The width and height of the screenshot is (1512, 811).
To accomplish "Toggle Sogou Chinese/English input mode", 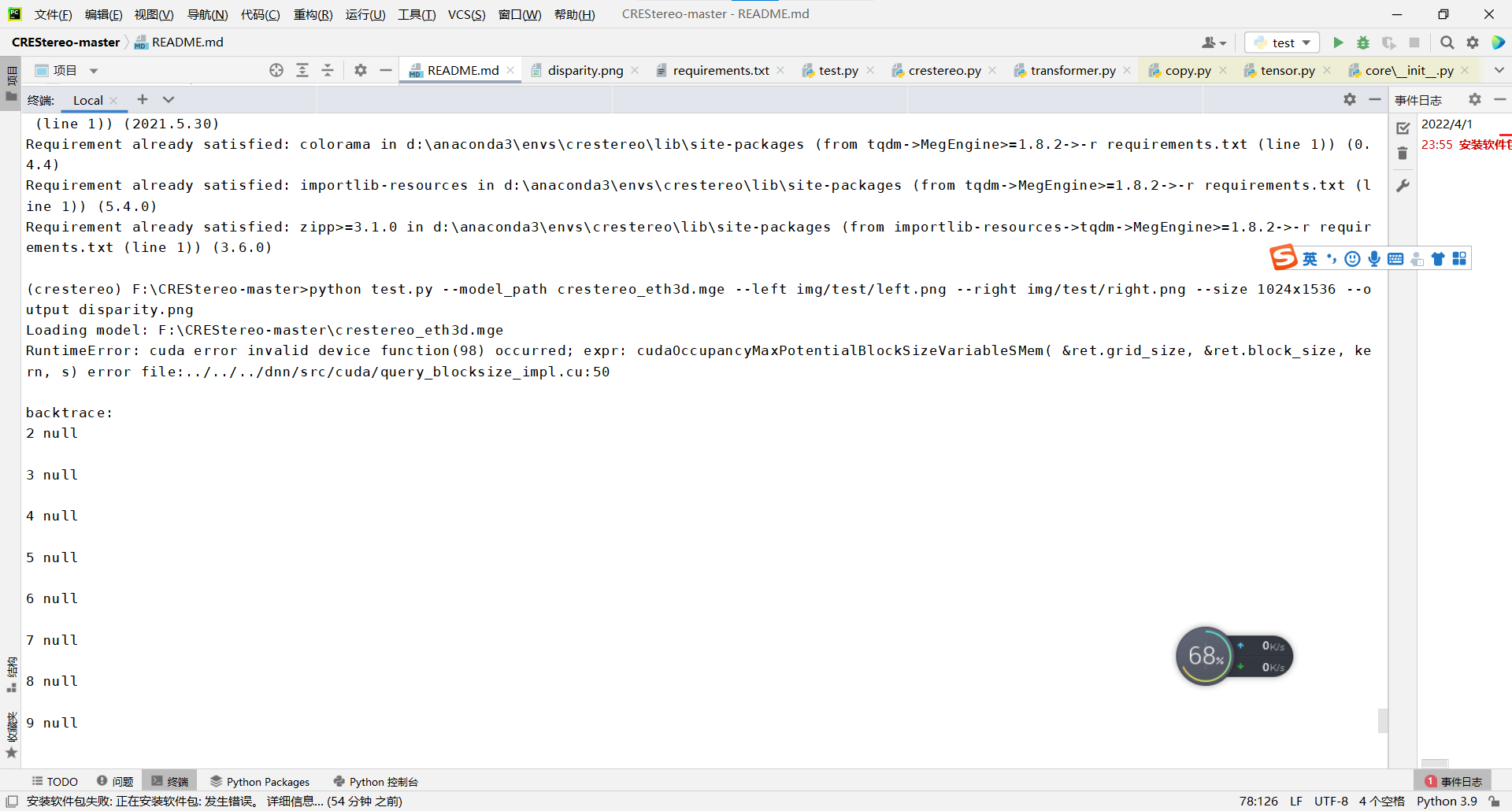I will (x=1310, y=259).
